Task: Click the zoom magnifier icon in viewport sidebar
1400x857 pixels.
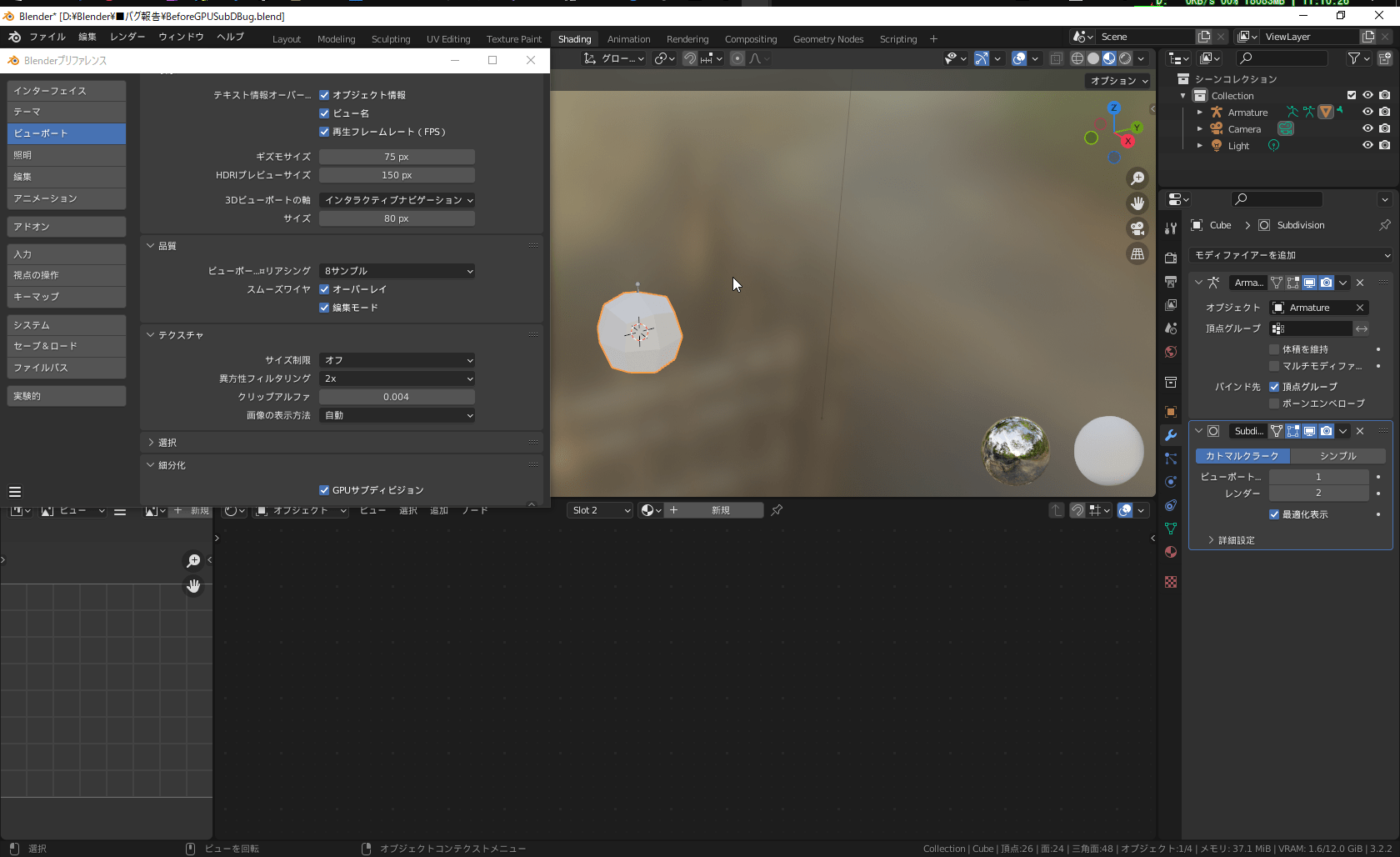Action: pyautogui.click(x=1137, y=178)
